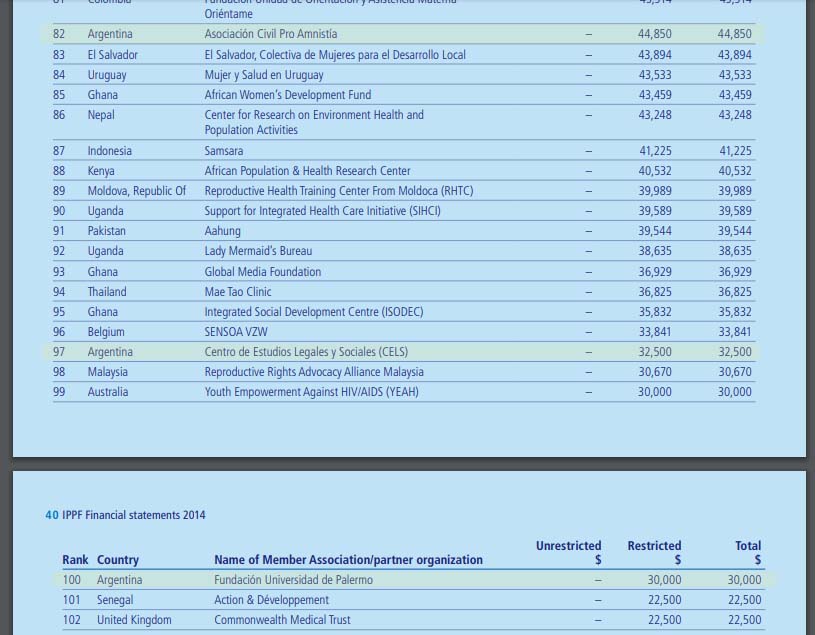815x635 pixels.
Task: Click the Global Media Foundation name
Action: coord(262,272)
